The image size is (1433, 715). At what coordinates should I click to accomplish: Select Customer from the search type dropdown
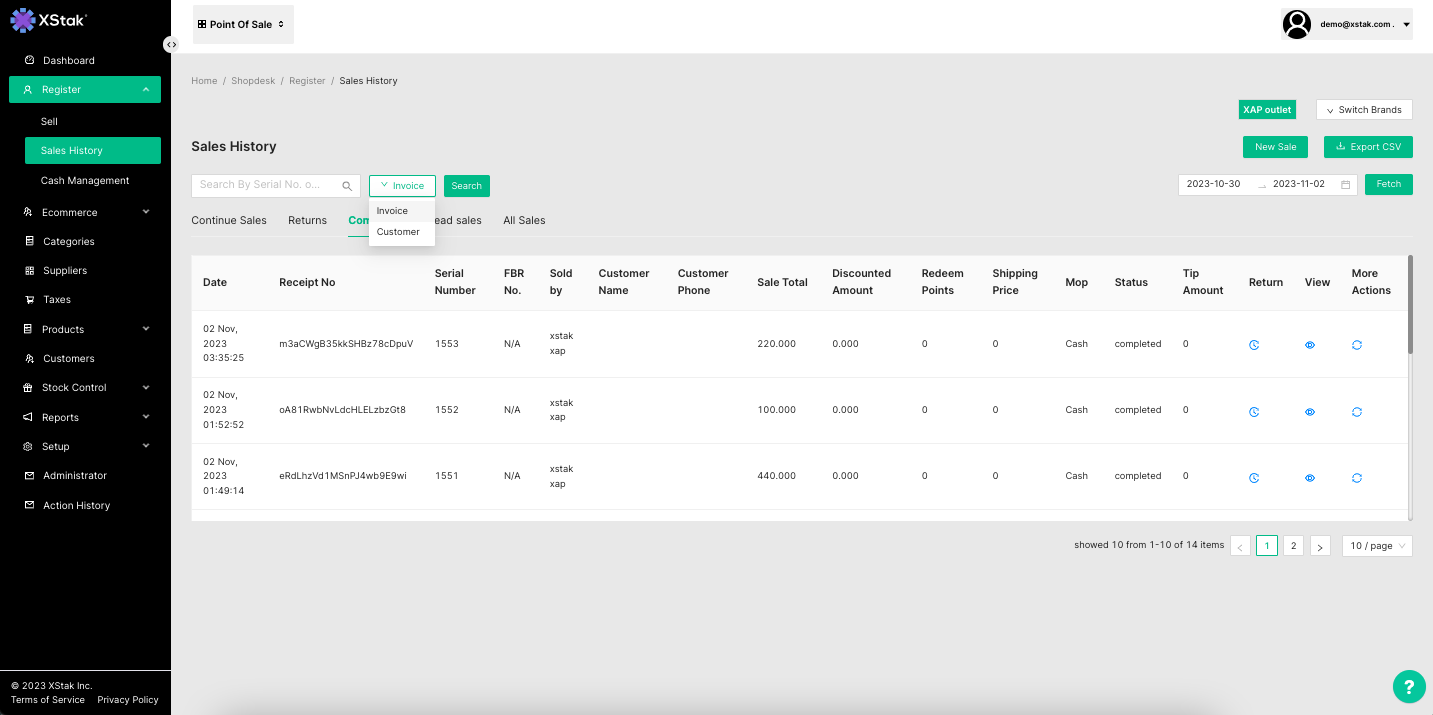point(398,232)
